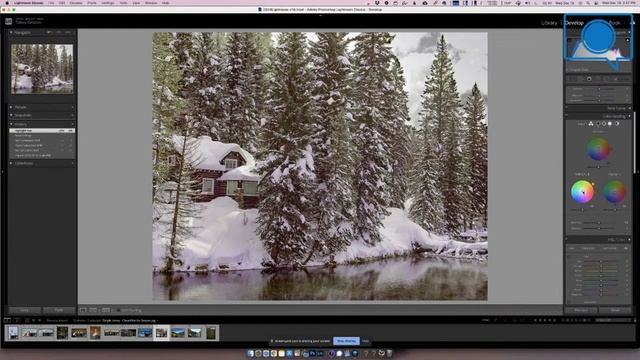This screenshot has width=640, height=360.
Task: Enable the Soft Proofing checkbox
Action: [x=118, y=310]
